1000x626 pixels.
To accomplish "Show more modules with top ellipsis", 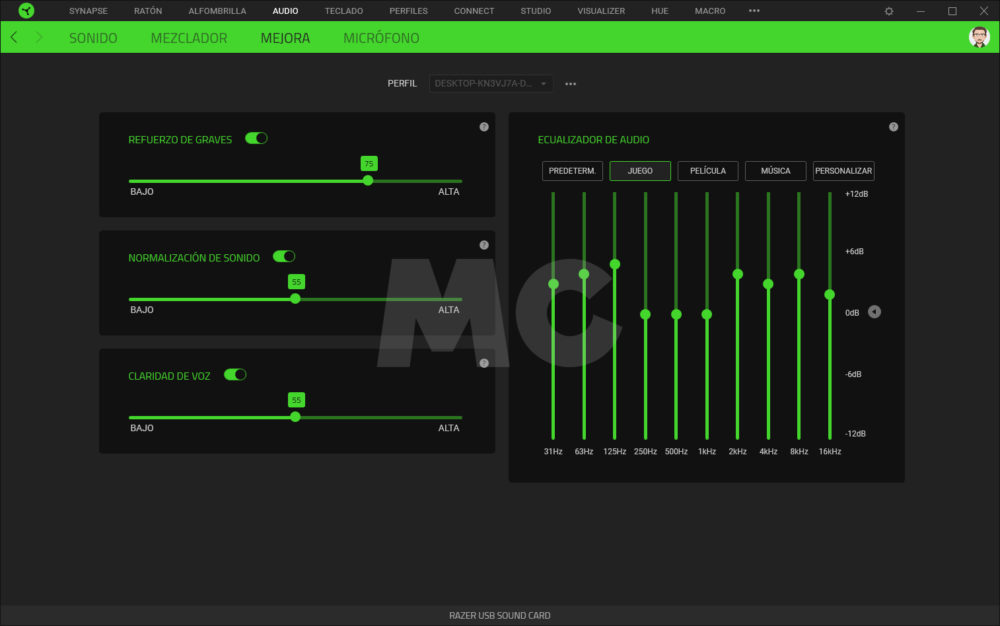I will coord(754,11).
